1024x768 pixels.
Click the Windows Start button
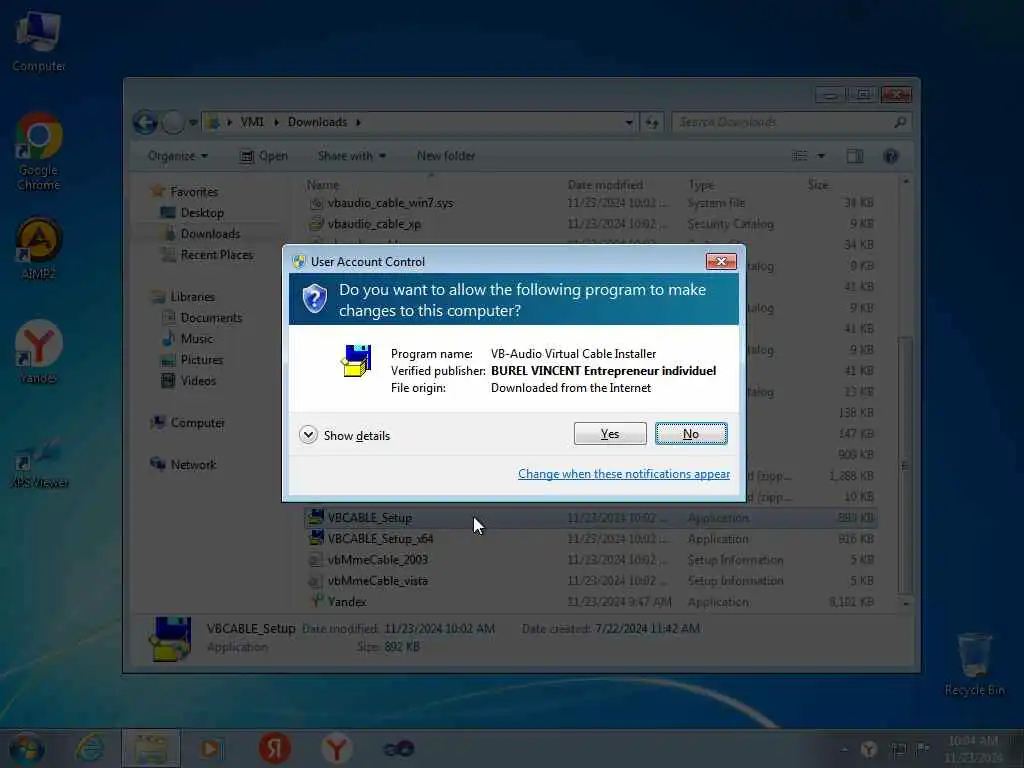[27, 748]
